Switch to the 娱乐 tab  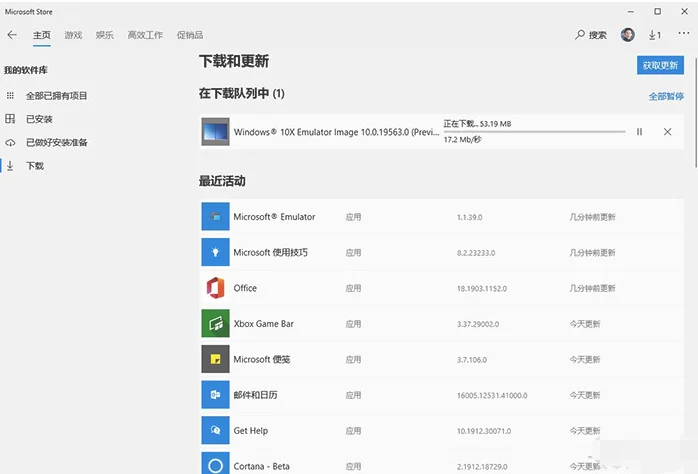tap(105, 35)
